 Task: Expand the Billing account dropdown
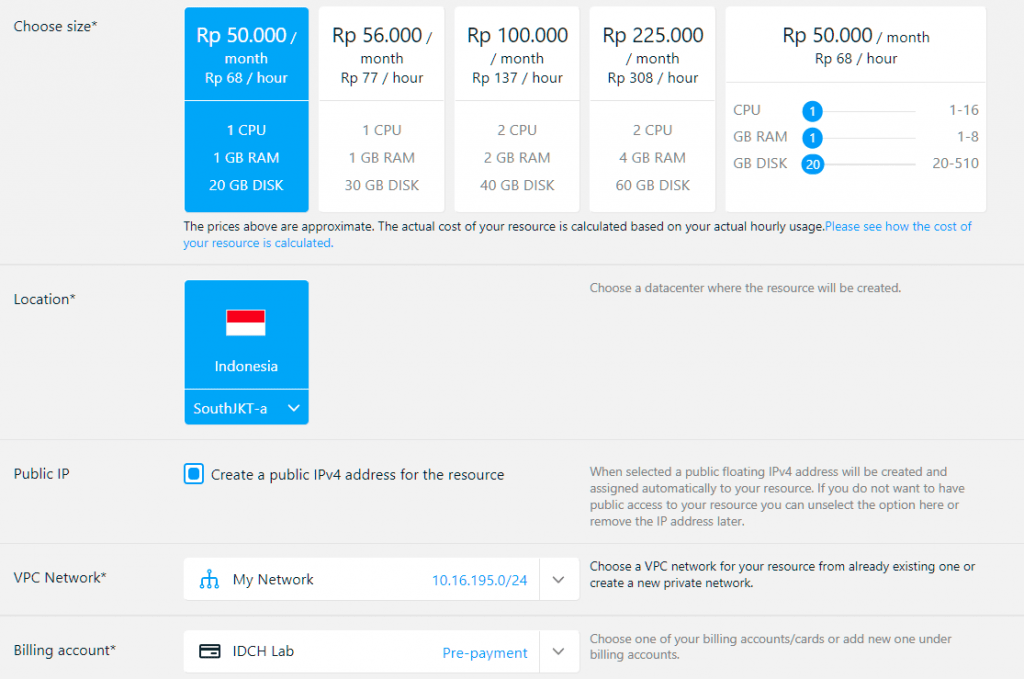click(x=558, y=650)
